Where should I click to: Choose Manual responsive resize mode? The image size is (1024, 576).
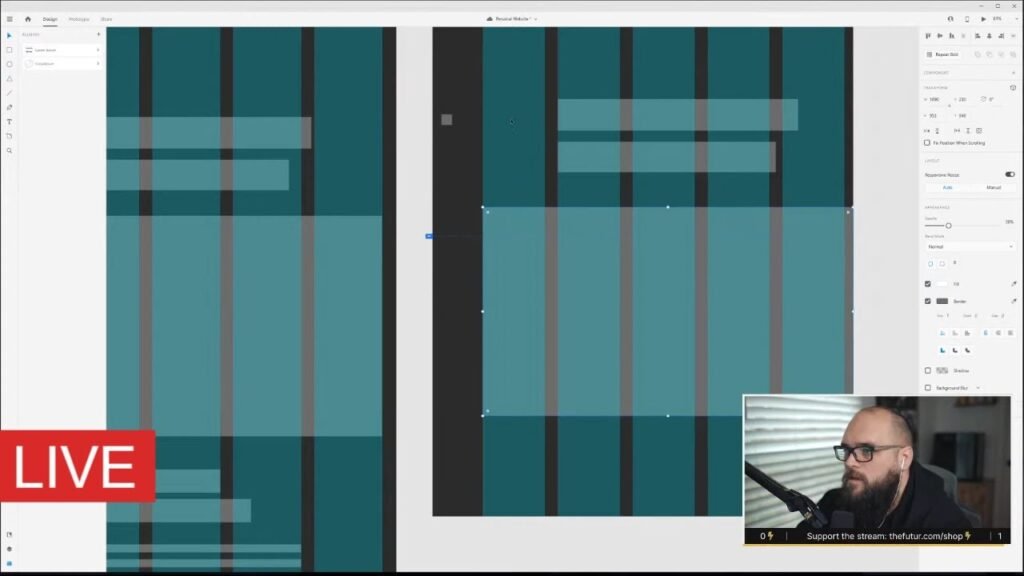(x=993, y=187)
